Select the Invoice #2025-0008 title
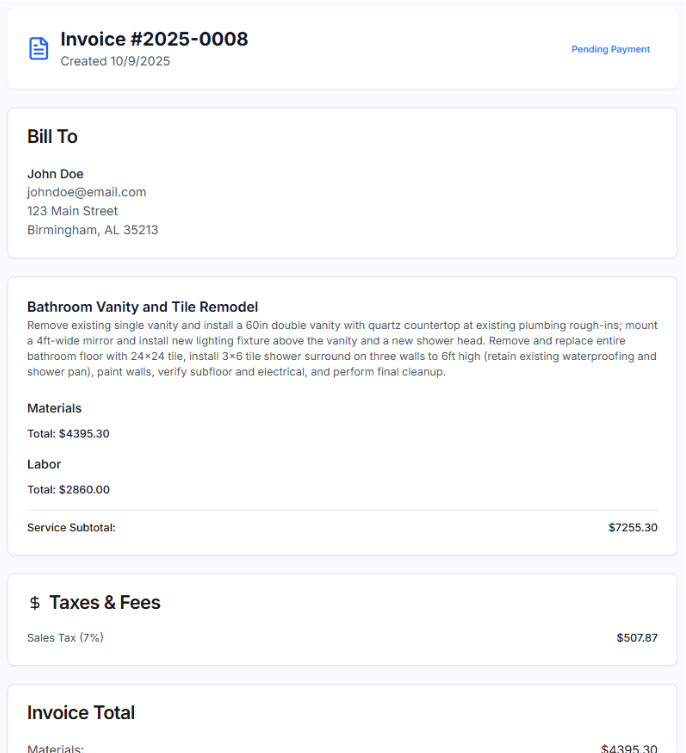This screenshot has width=686, height=753. click(154, 39)
